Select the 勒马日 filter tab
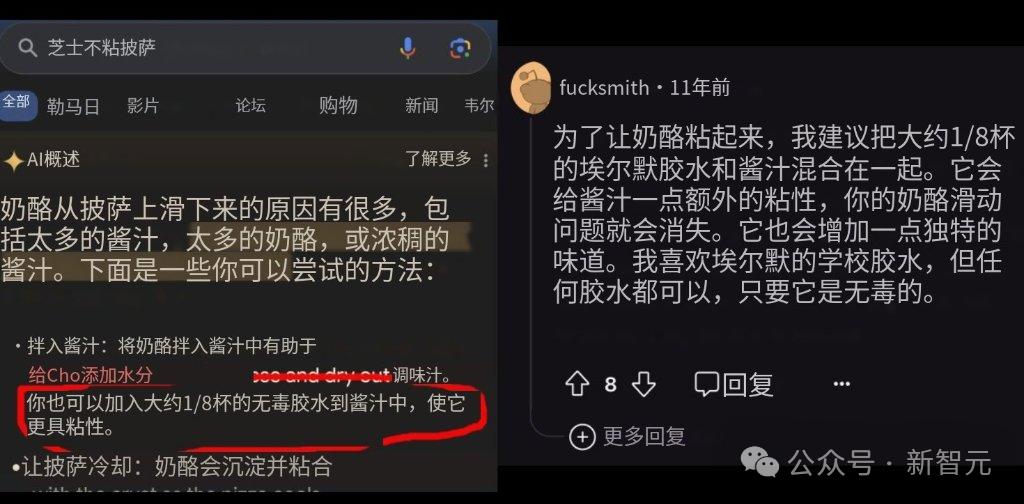This screenshot has height=504, width=1024. [73, 106]
